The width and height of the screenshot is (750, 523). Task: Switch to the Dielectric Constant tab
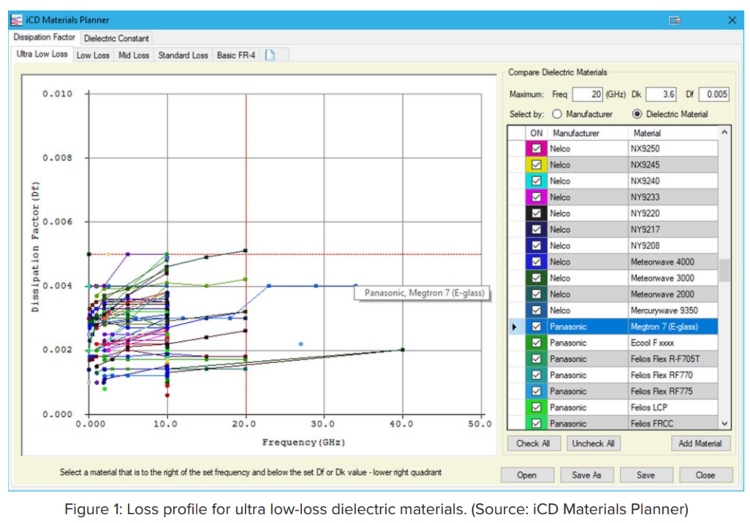pyautogui.click(x=116, y=38)
